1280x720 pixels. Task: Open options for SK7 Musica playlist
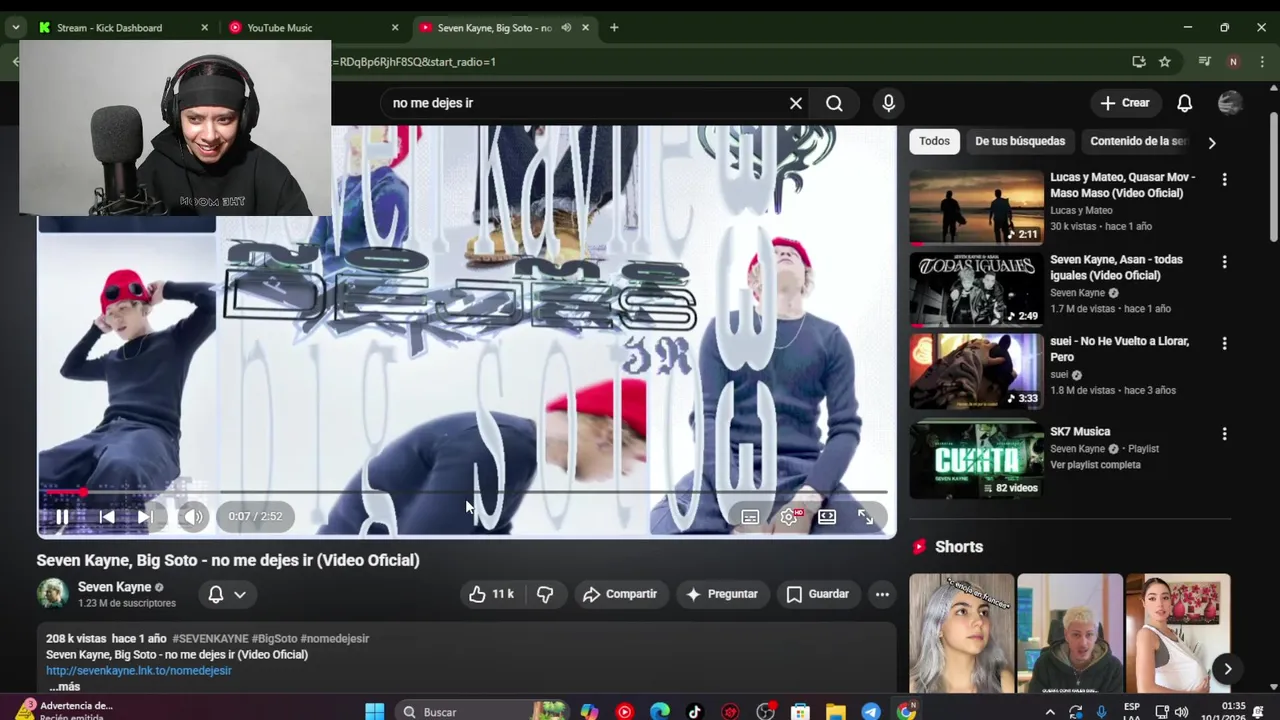(x=1224, y=434)
